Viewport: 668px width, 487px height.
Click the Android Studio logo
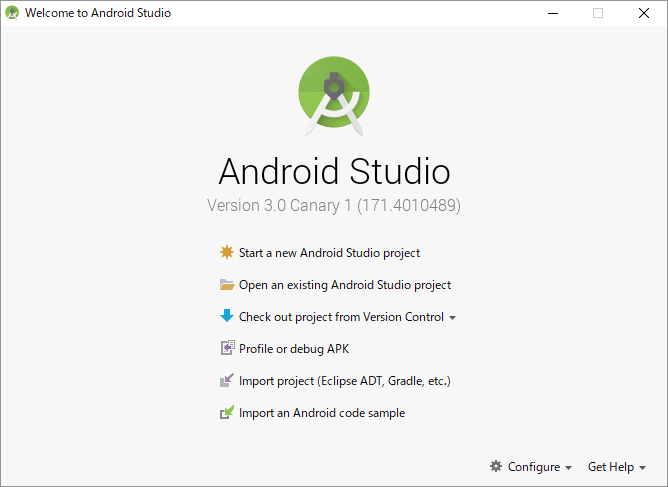click(334, 94)
